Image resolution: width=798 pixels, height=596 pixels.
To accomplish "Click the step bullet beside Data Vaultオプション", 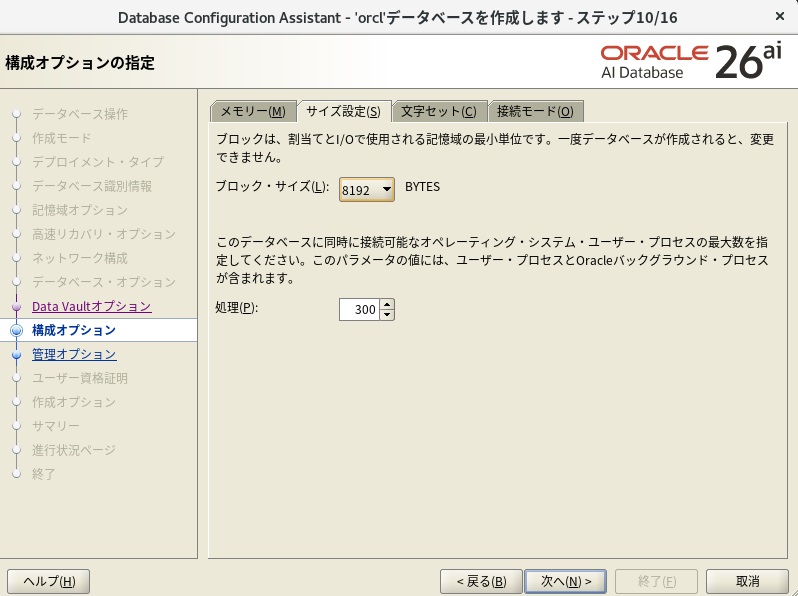I will pyautogui.click(x=17, y=306).
